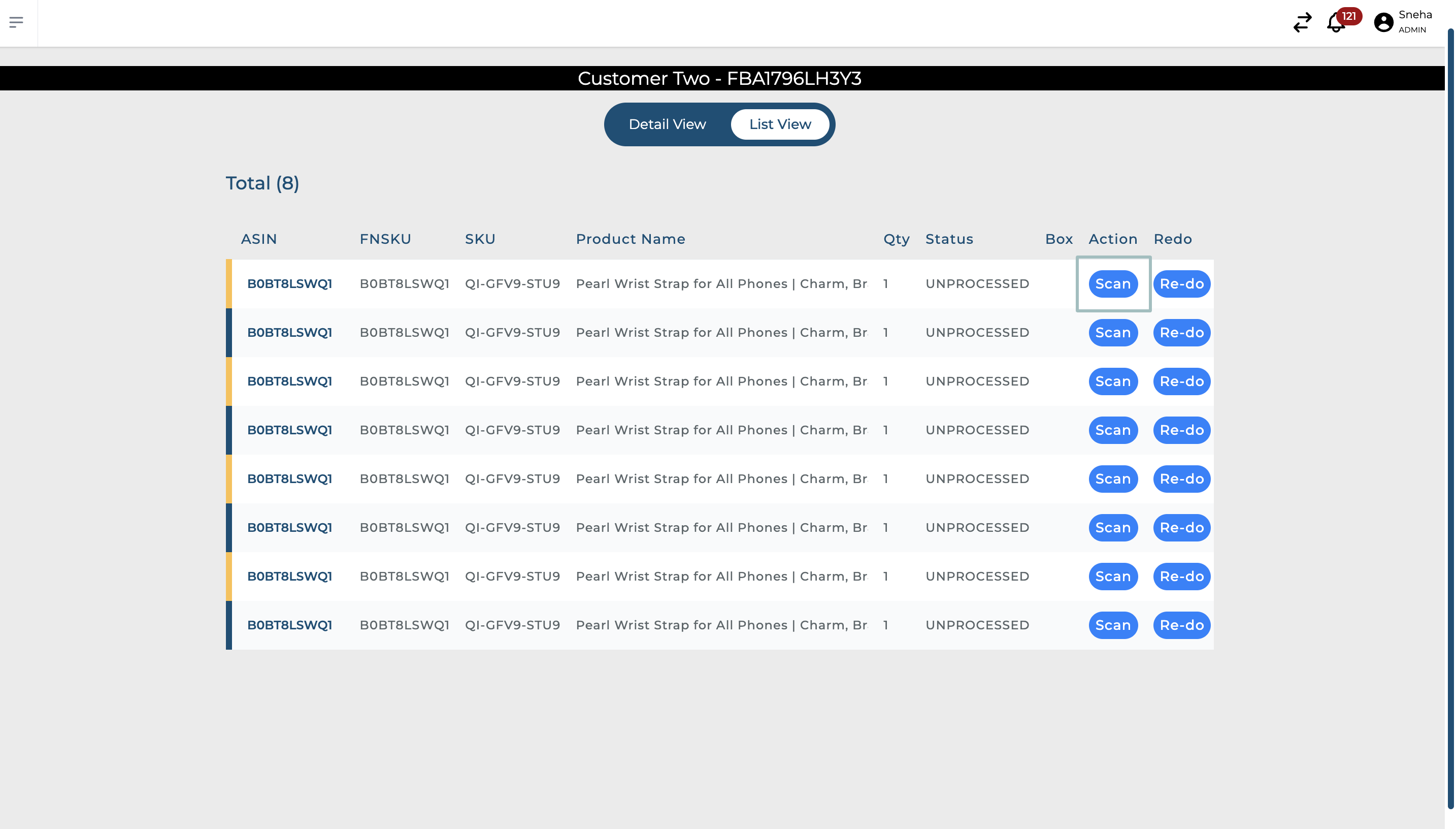
Task: Click the swap arrows icon
Action: (1302, 23)
